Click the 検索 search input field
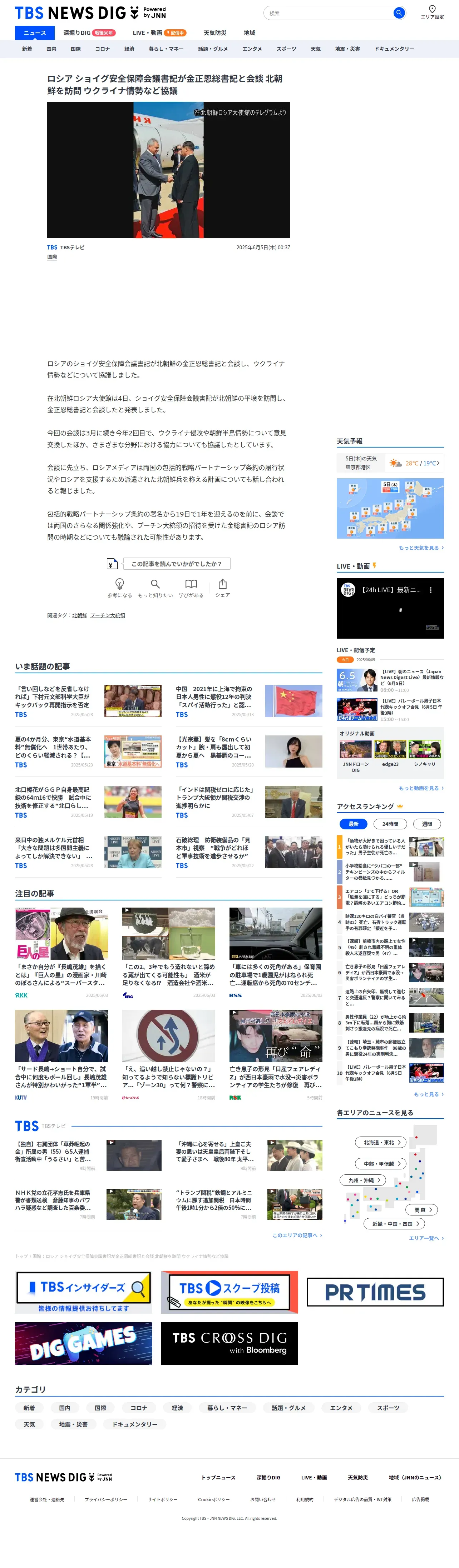The width and height of the screenshot is (459, 1568). point(329,13)
